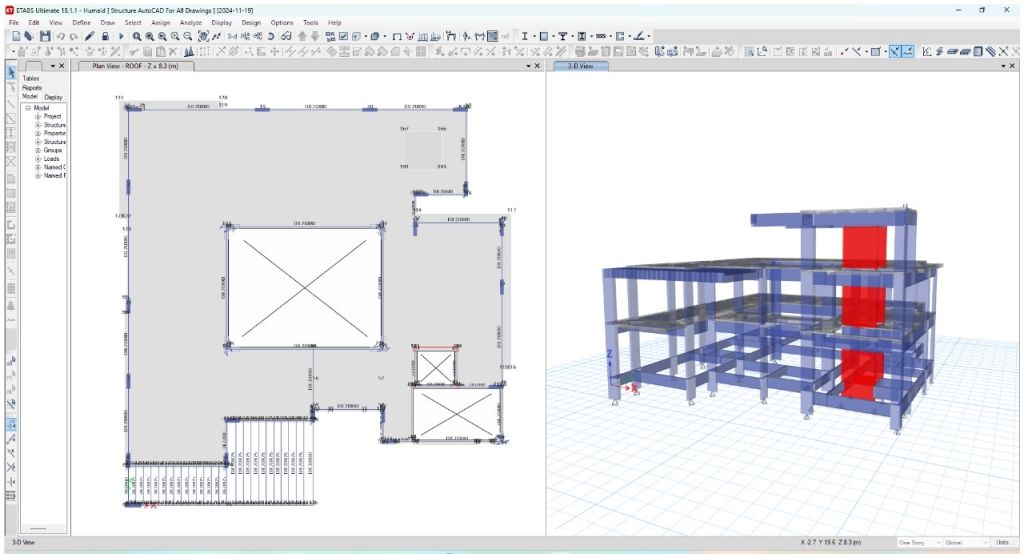Click the Run Analysis play icon
Screen dimensions: 1024x554
(x=121, y=36)
